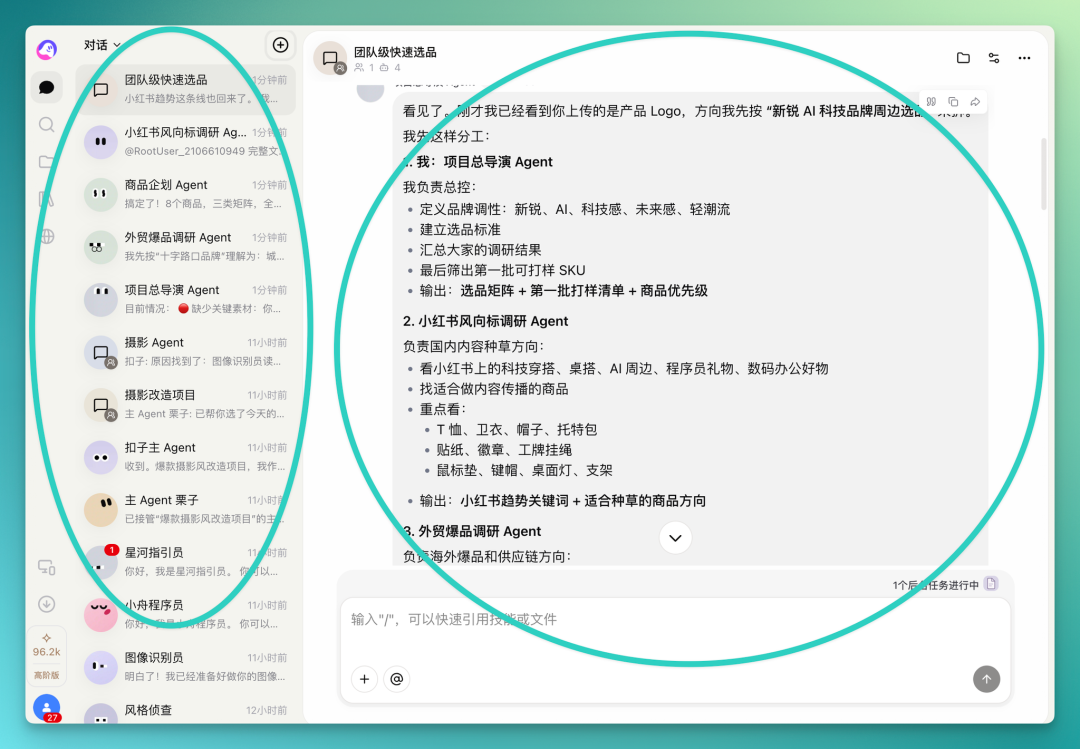Open the 小红书风向标调研 Agent conversation
Viewport: 1080px width, 749px height.
pyautogui.click(x=186, y=142)
